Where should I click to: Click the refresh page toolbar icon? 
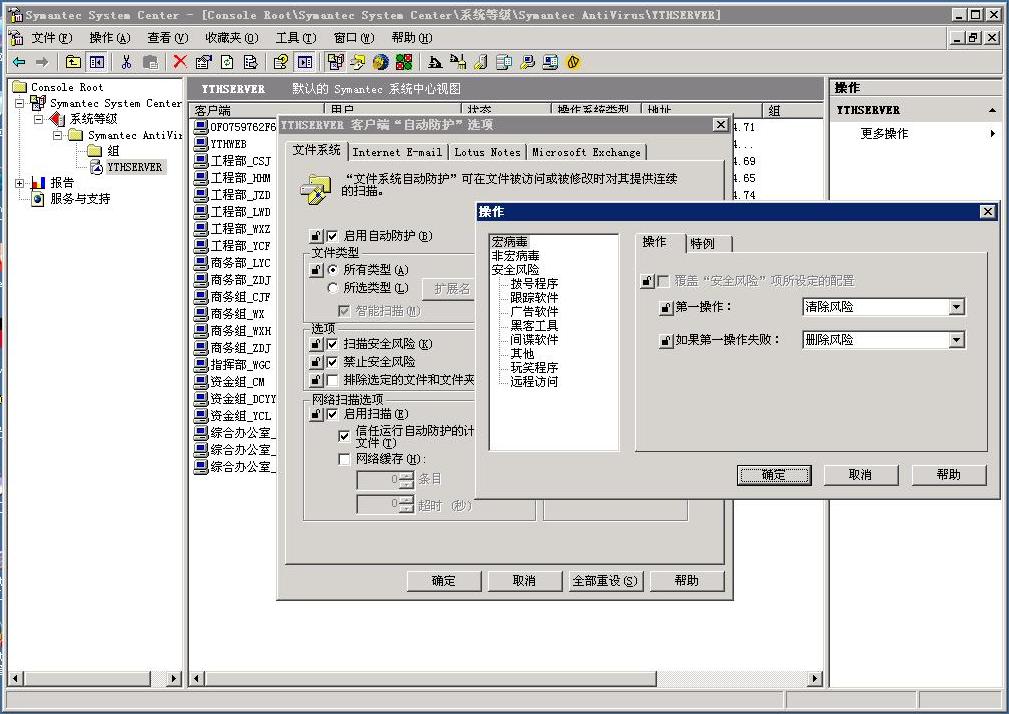pos(227,62)
